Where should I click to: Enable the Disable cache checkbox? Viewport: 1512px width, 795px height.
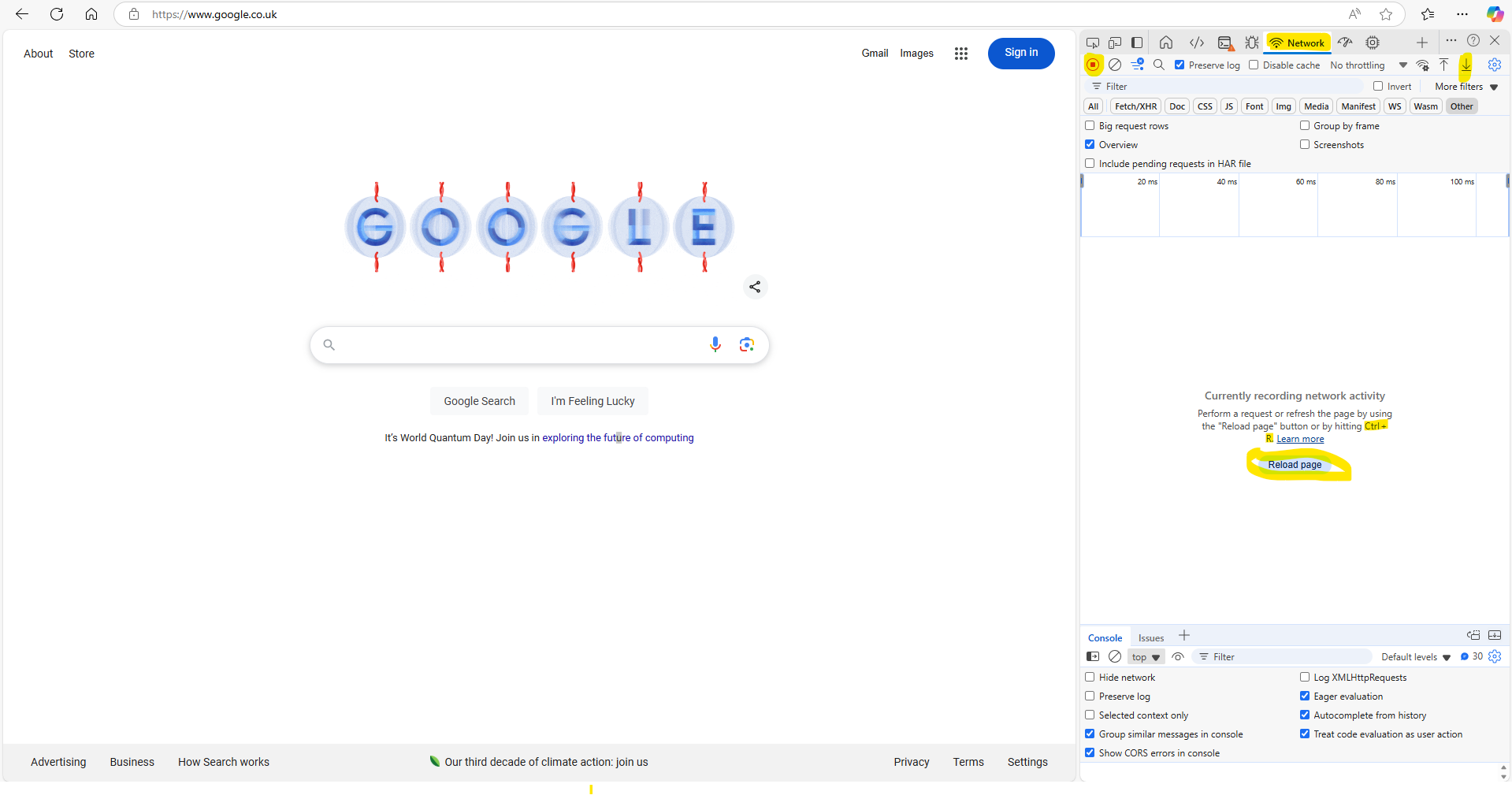click(1254, 65)
